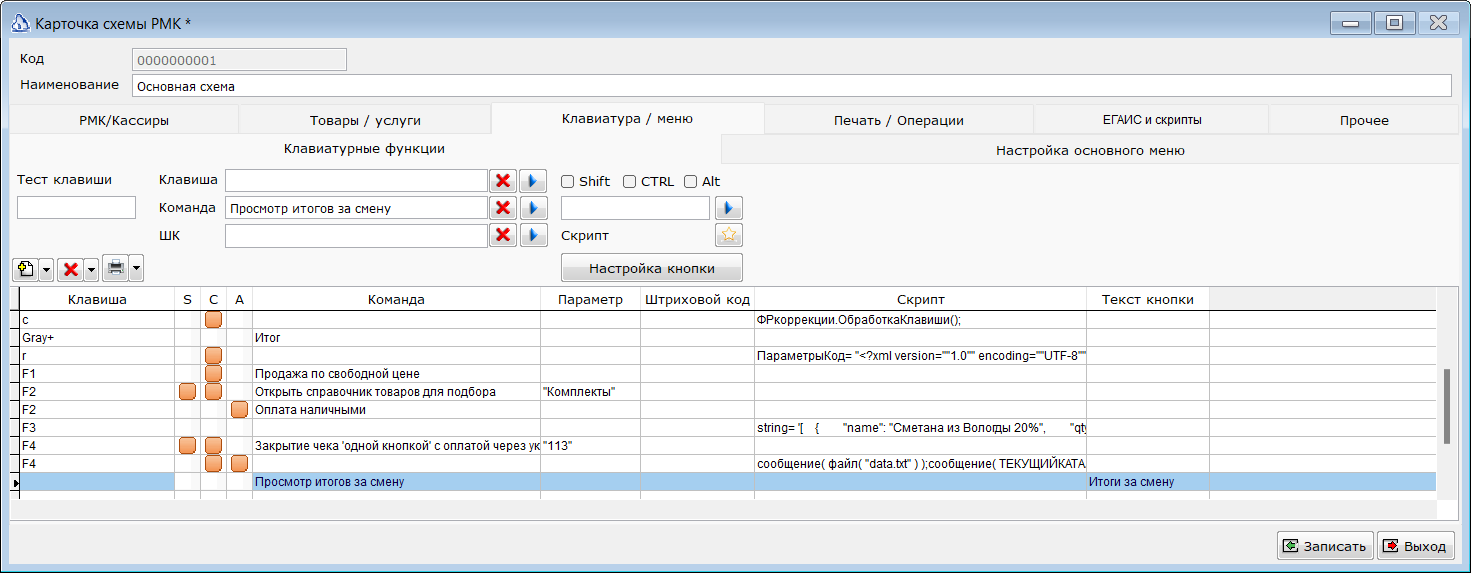Open the Прочее tab
The image size is (1471, 573).
coord(1364,121)
